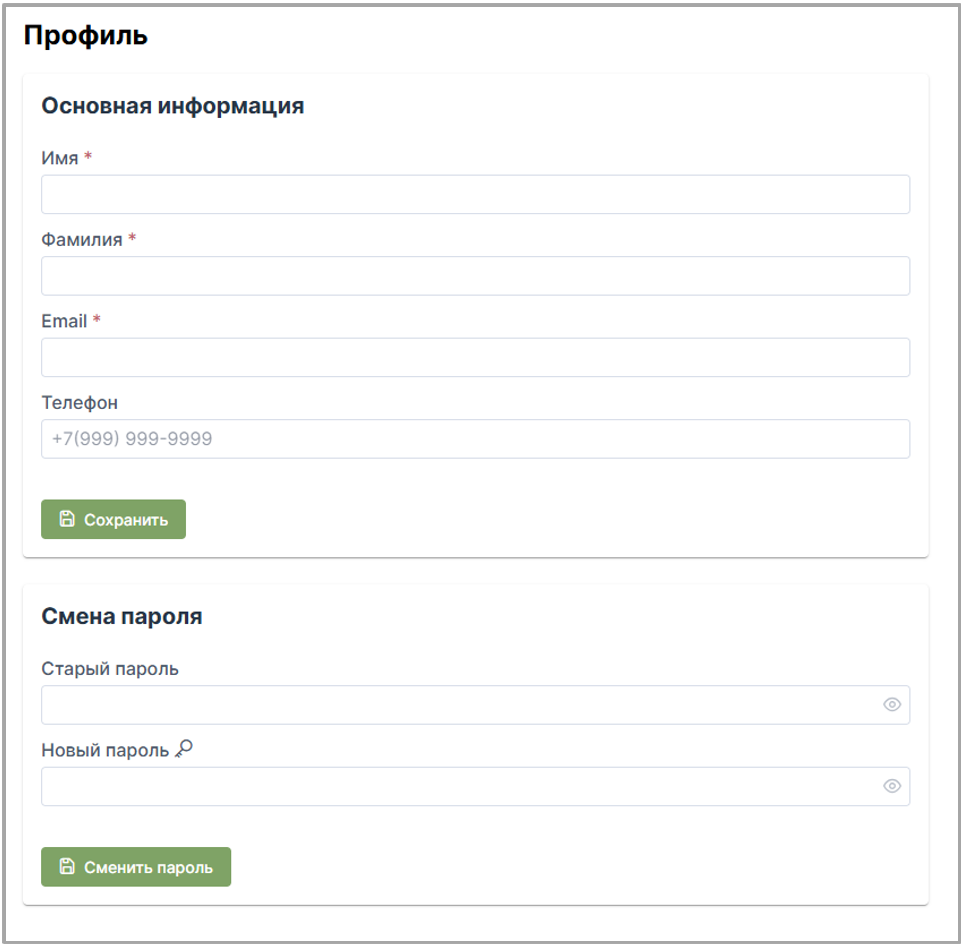Viewport: 964px width, 946px height.
Task: Click the Телефон field label
Action: click(79, 403)
